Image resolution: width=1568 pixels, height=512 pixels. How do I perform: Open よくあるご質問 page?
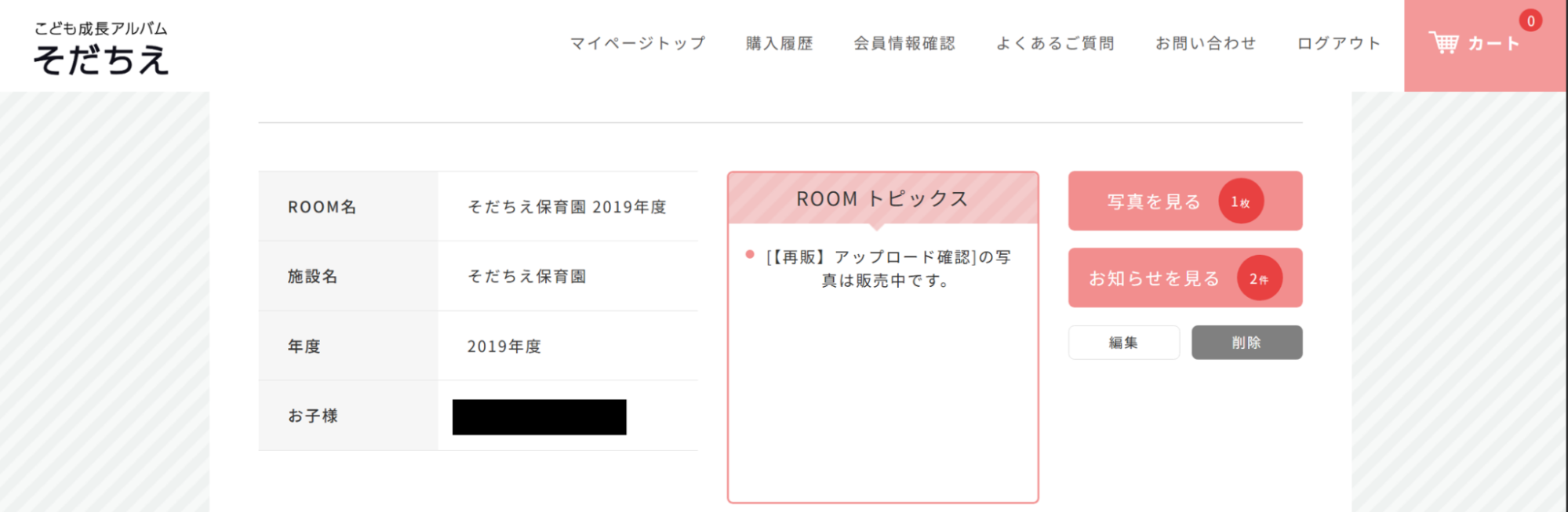[x=1055, y=43]
